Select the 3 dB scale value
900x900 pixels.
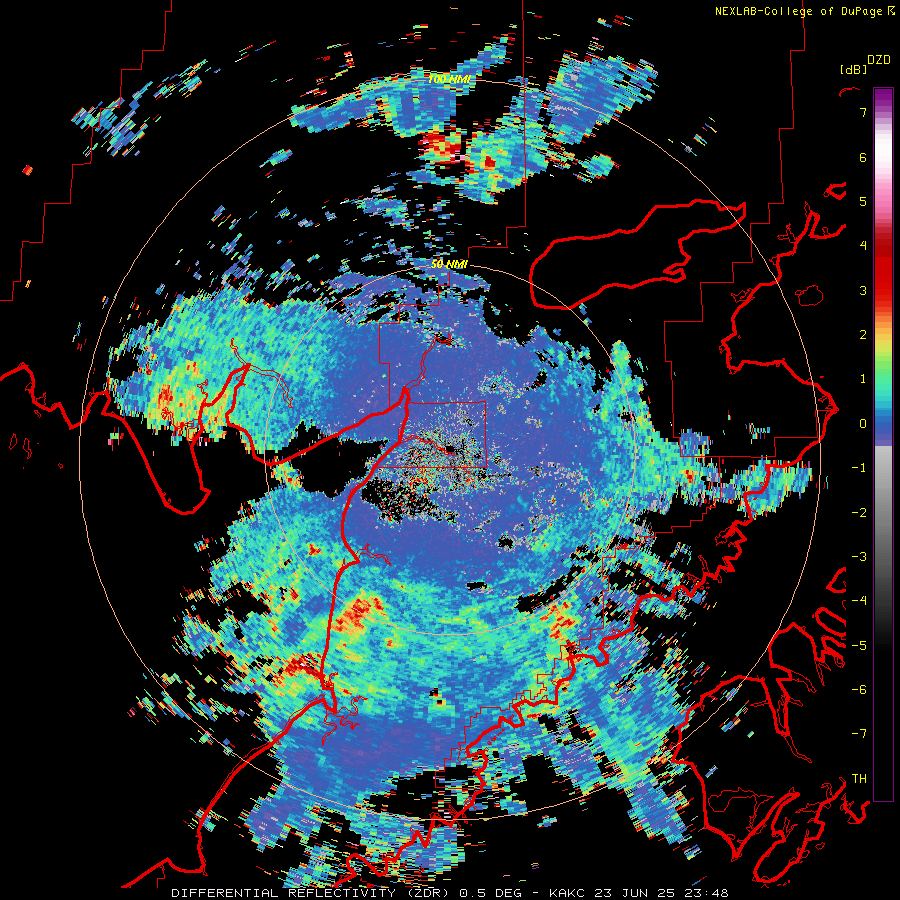863,290
